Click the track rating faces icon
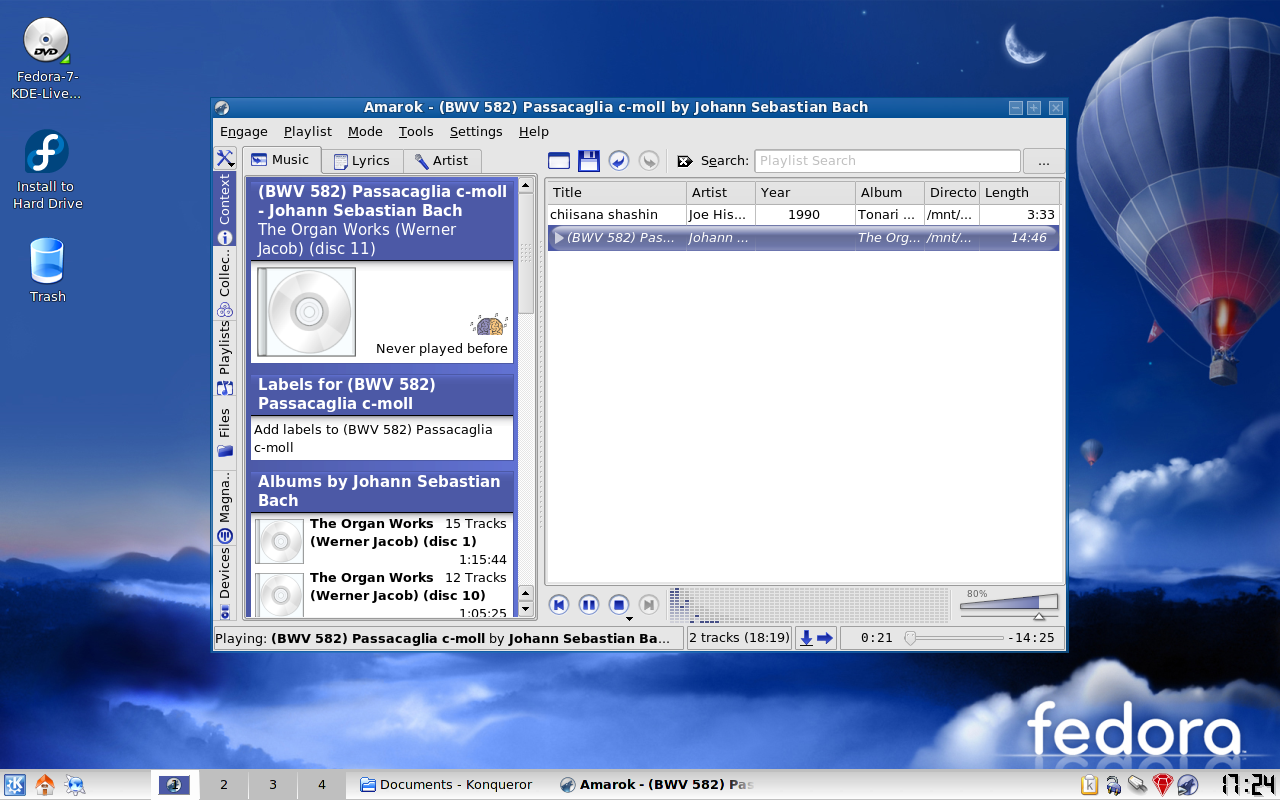The height and width of the screenshot is (800, 1280). click(x=489, y=325)
